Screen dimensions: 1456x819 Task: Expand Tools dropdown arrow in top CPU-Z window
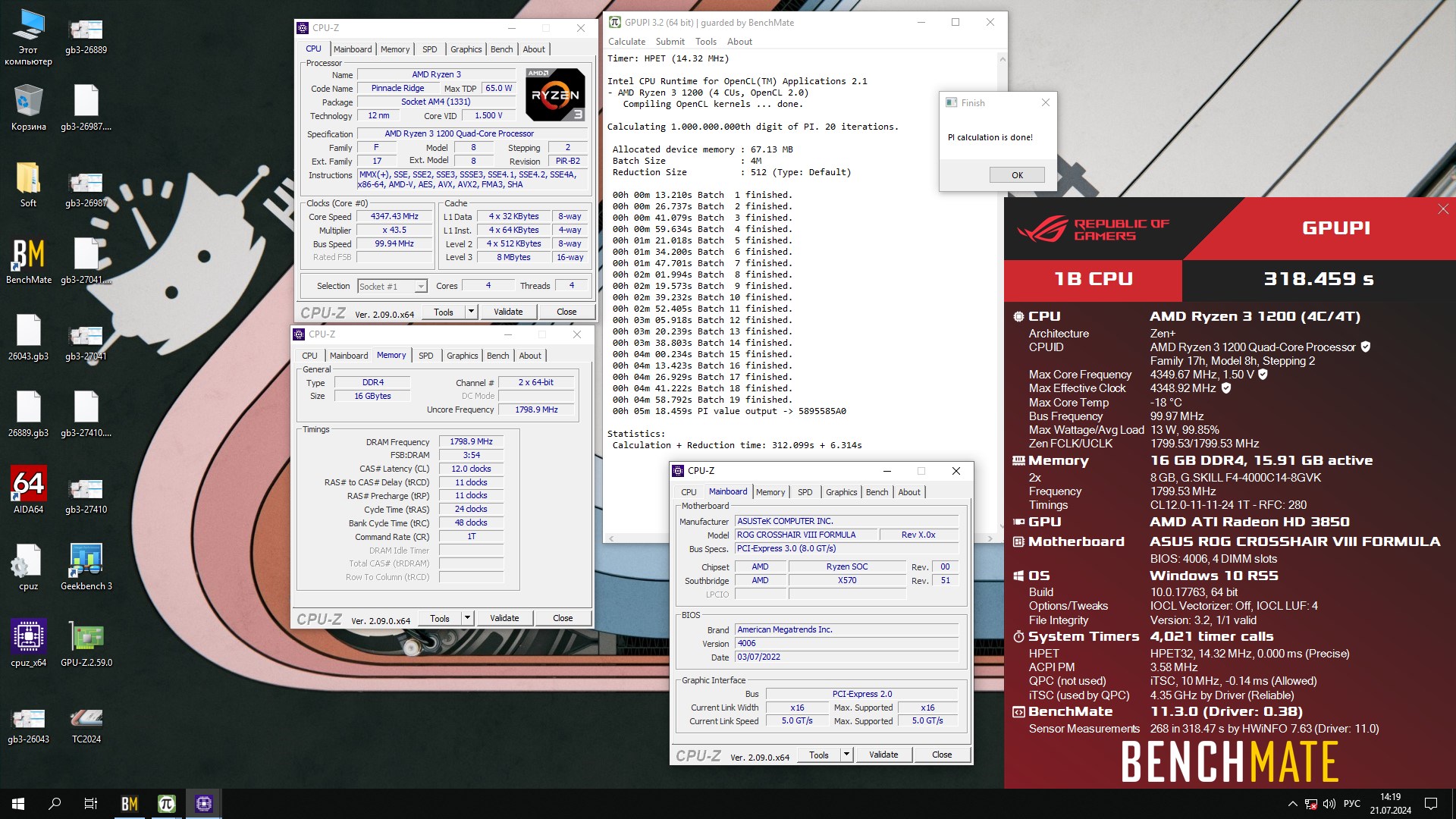click(471, 312)
